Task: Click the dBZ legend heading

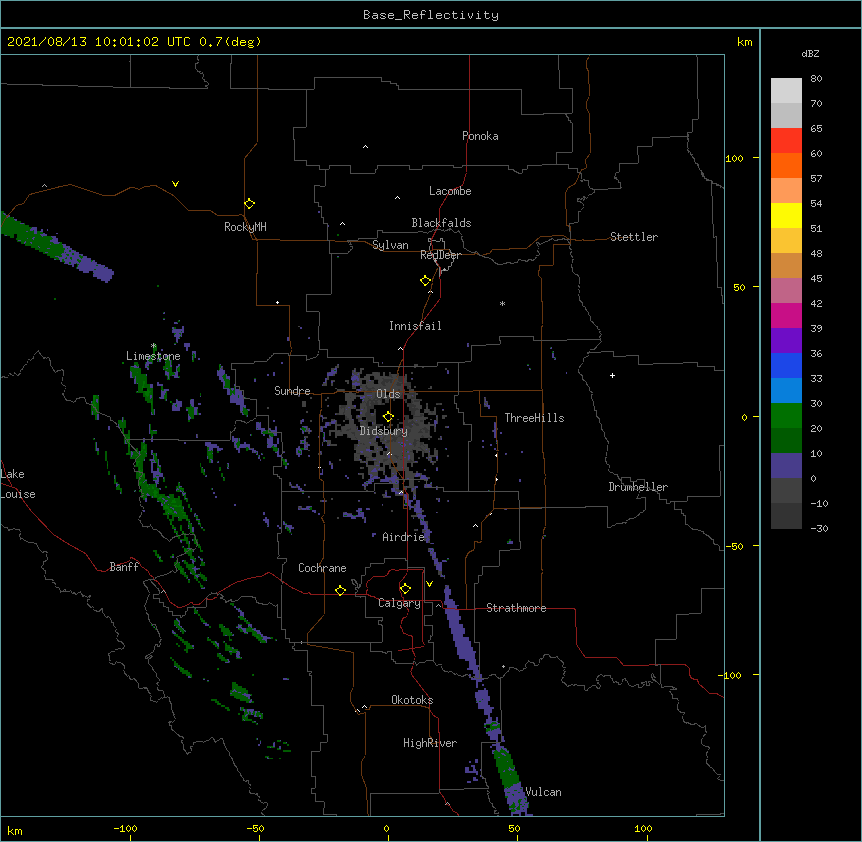Action: [x=810, y=54]
